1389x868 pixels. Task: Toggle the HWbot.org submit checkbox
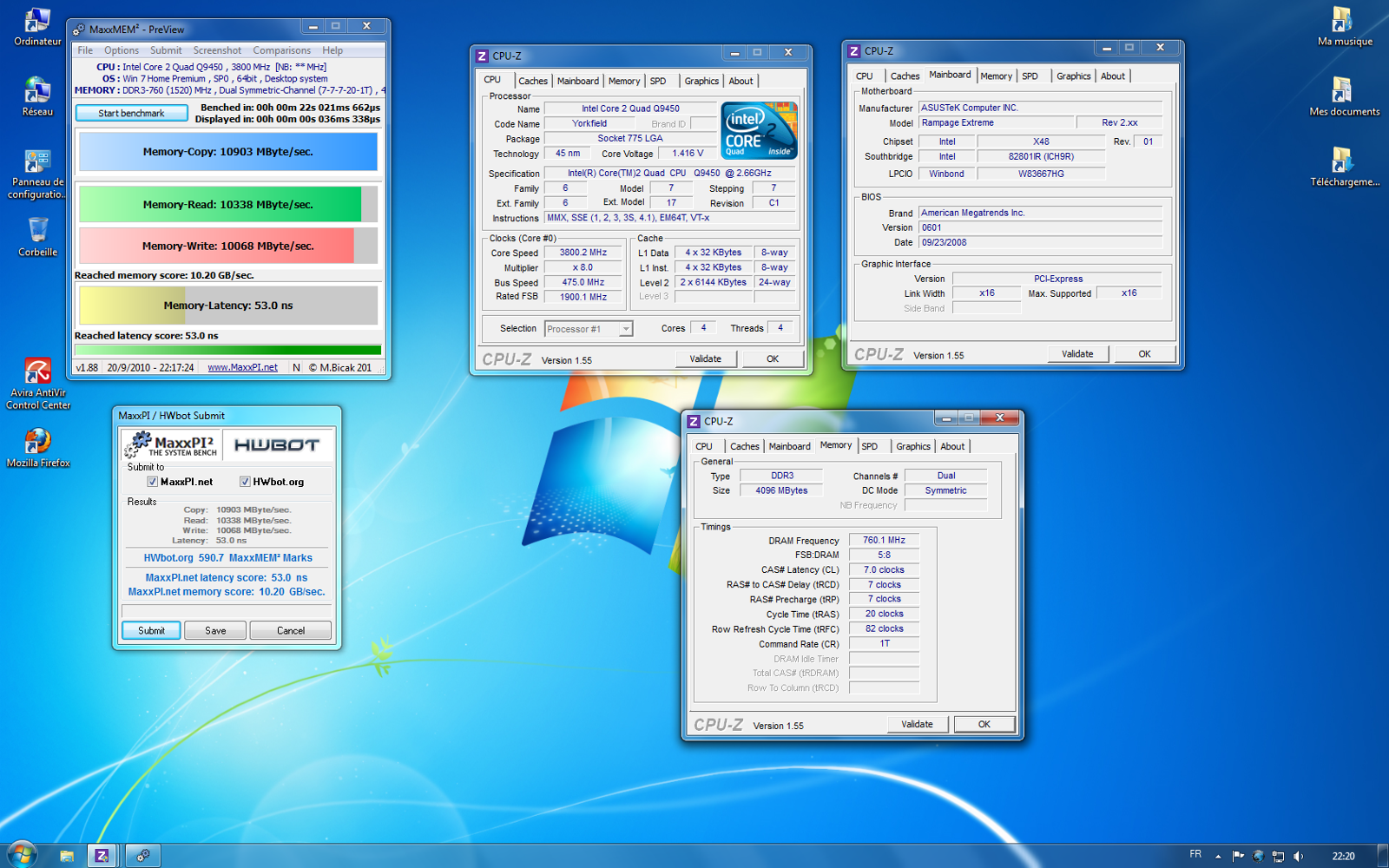(245, 482)
